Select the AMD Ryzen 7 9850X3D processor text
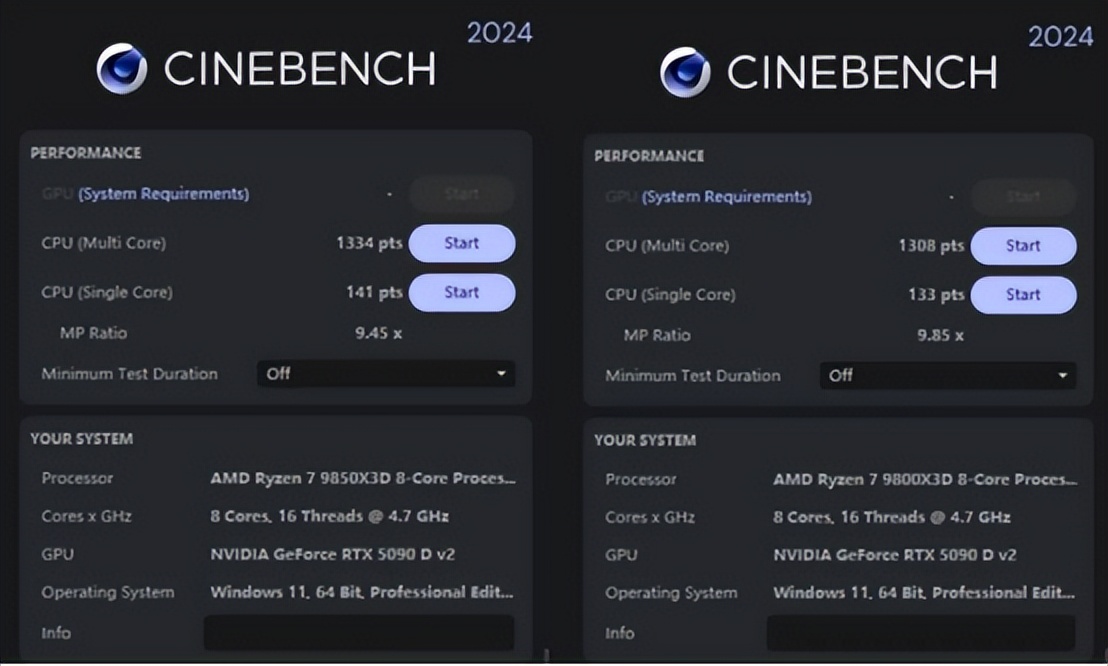This screenshot has height=666, width=1108. pyautogui.click(x=362, y=479)
